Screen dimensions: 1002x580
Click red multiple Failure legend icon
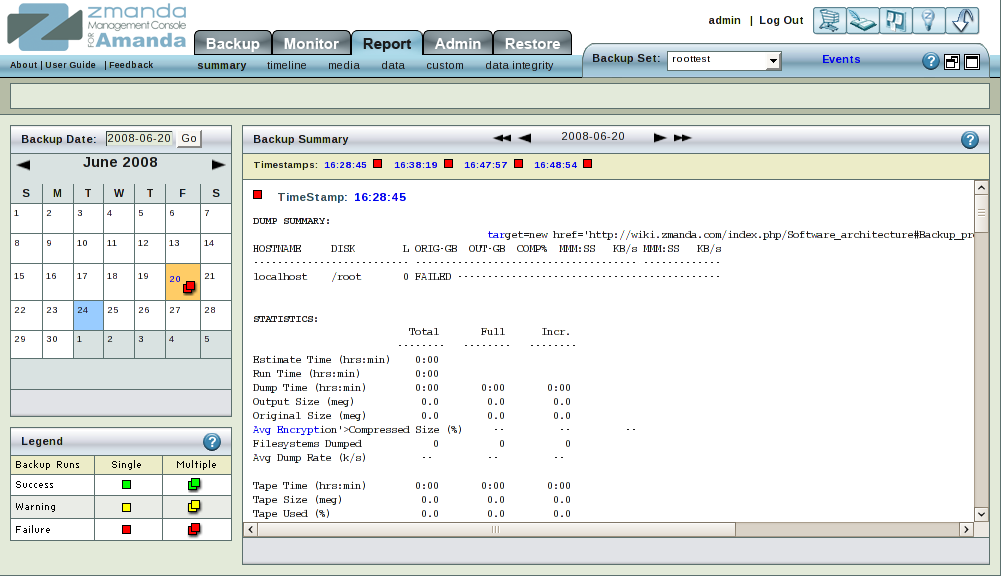[194, 529]
